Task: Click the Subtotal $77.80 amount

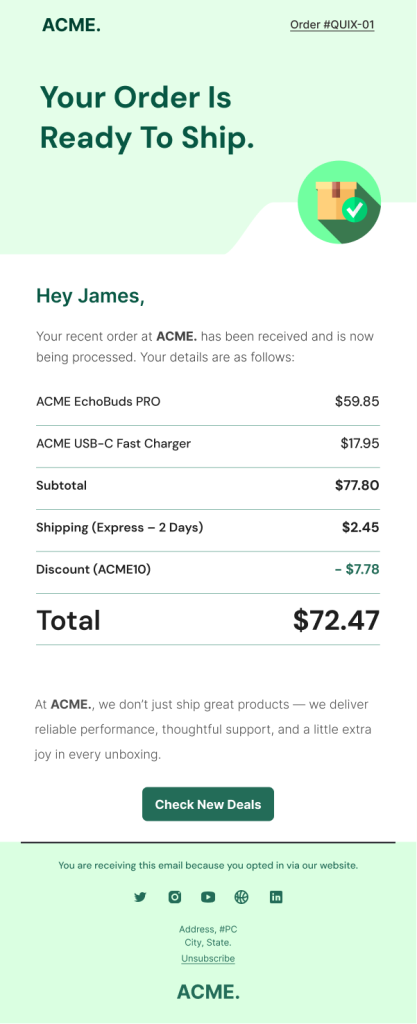Action: coord(357,485)
